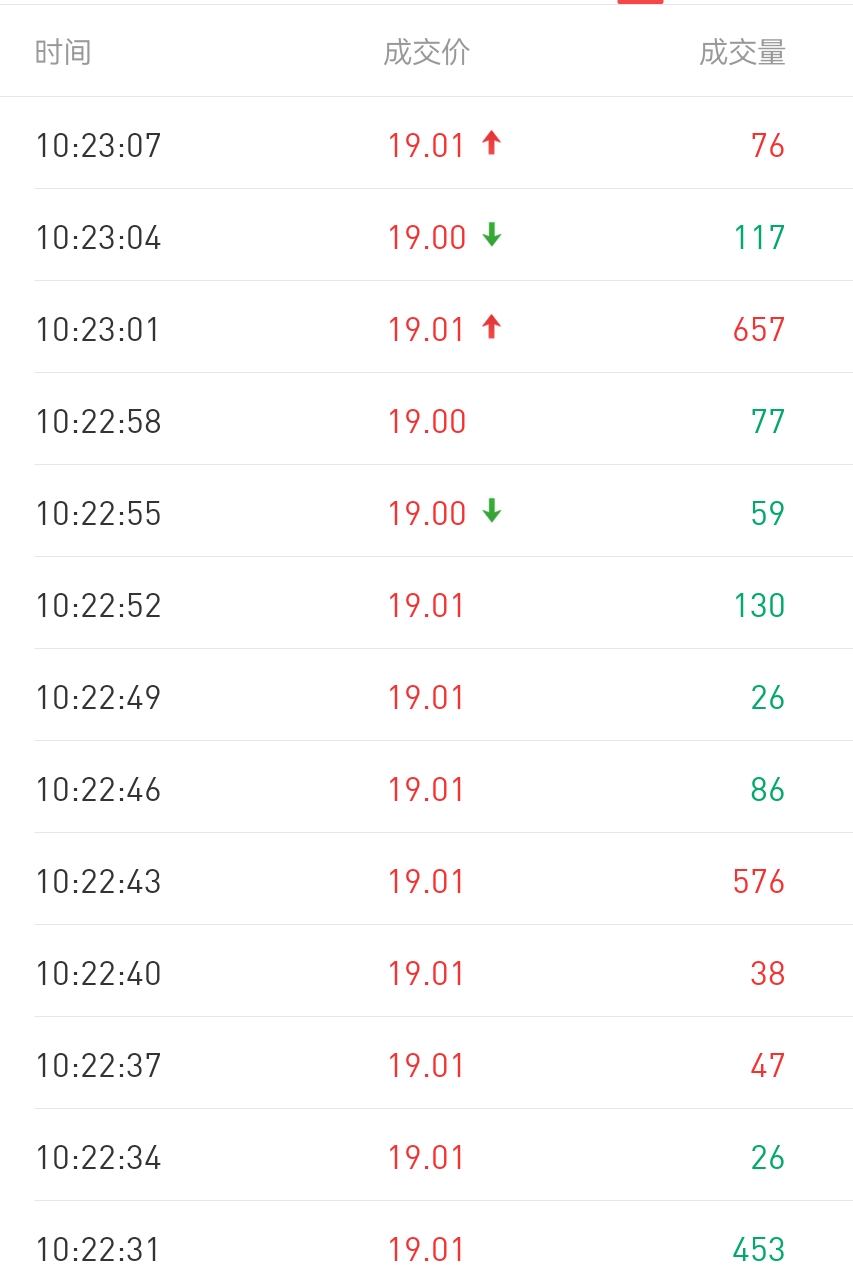Click volume 130 in the list
This screenshot has height=1267, width=853.
[x=758, y=606]
